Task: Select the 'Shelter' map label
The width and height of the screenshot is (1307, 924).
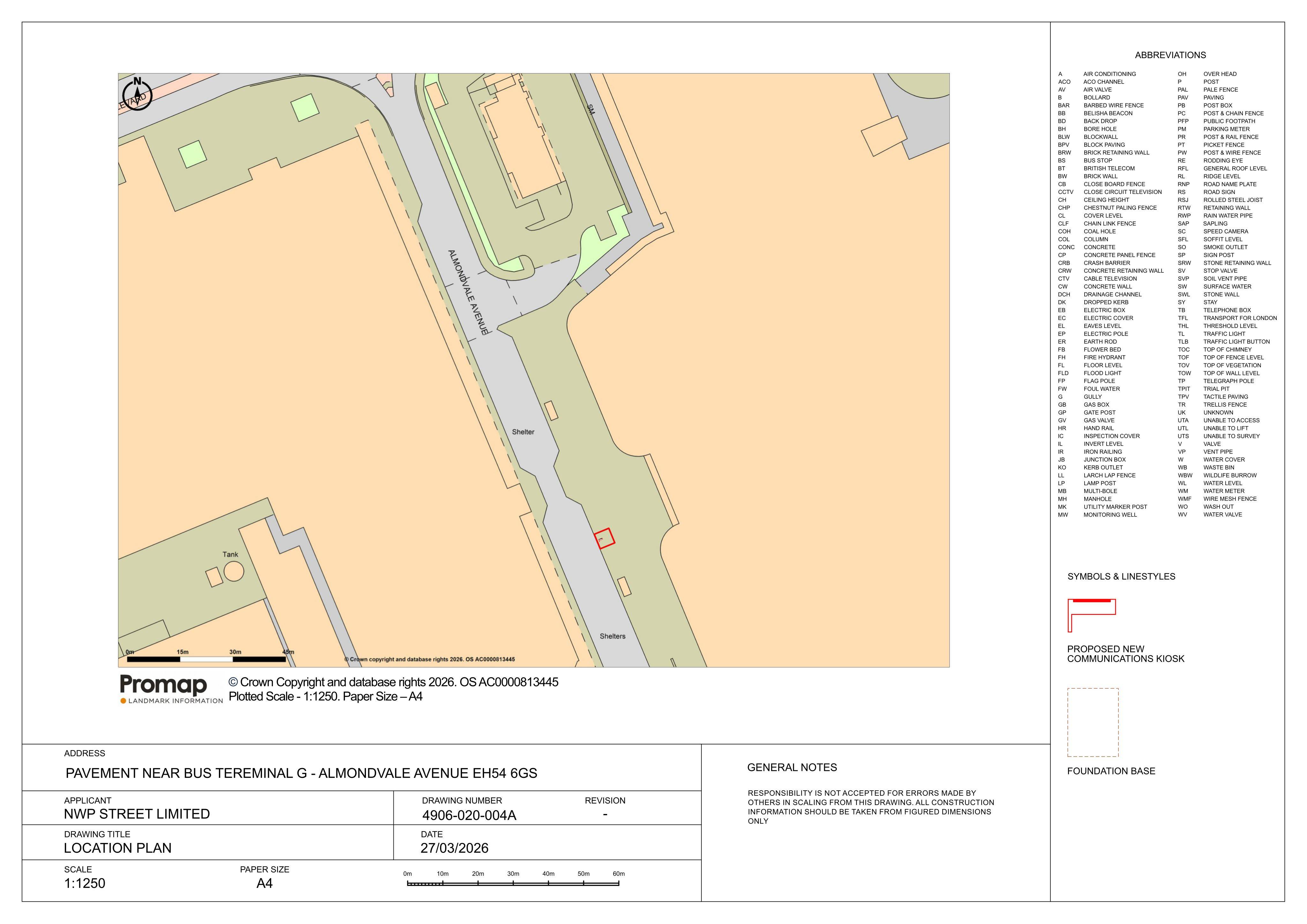Action: click(523, 432)
